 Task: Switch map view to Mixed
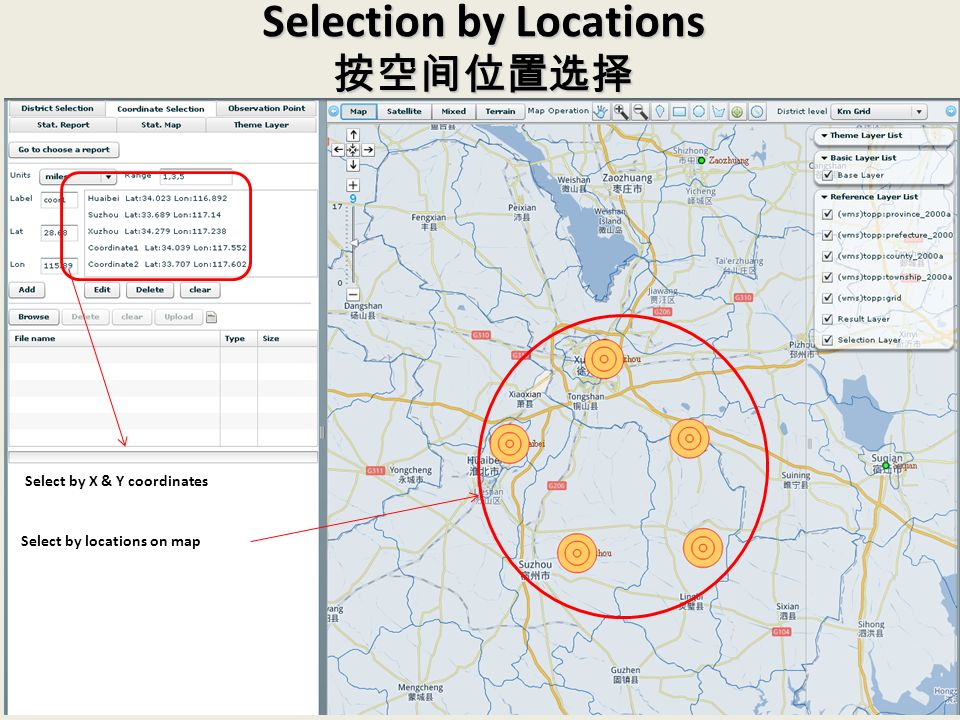point(454,111)
